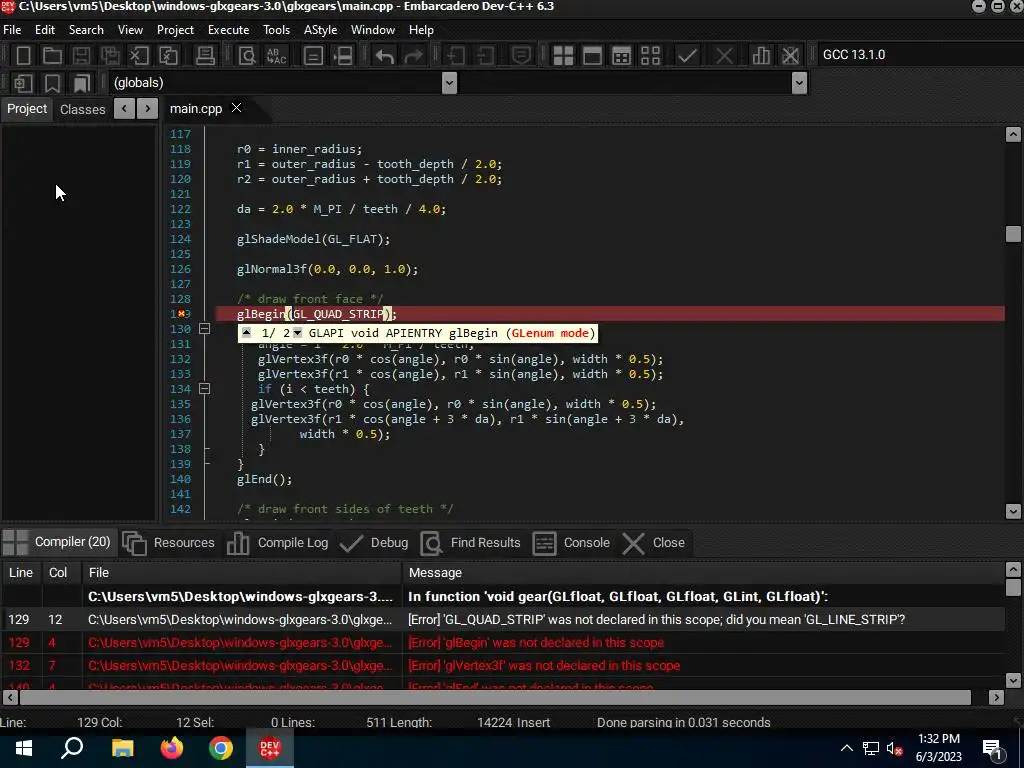The width and height of the screenshot is (1024, 768).
Task: Select the Compiler (20) tab
Action: (x=57, y=542)
